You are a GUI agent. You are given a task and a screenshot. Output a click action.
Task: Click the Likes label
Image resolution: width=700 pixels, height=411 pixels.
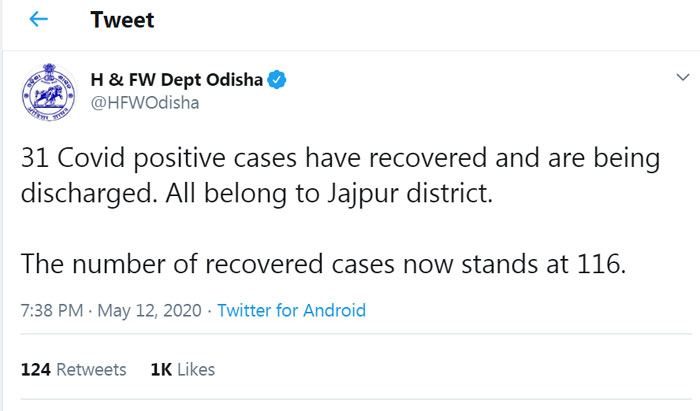(196, 370)
